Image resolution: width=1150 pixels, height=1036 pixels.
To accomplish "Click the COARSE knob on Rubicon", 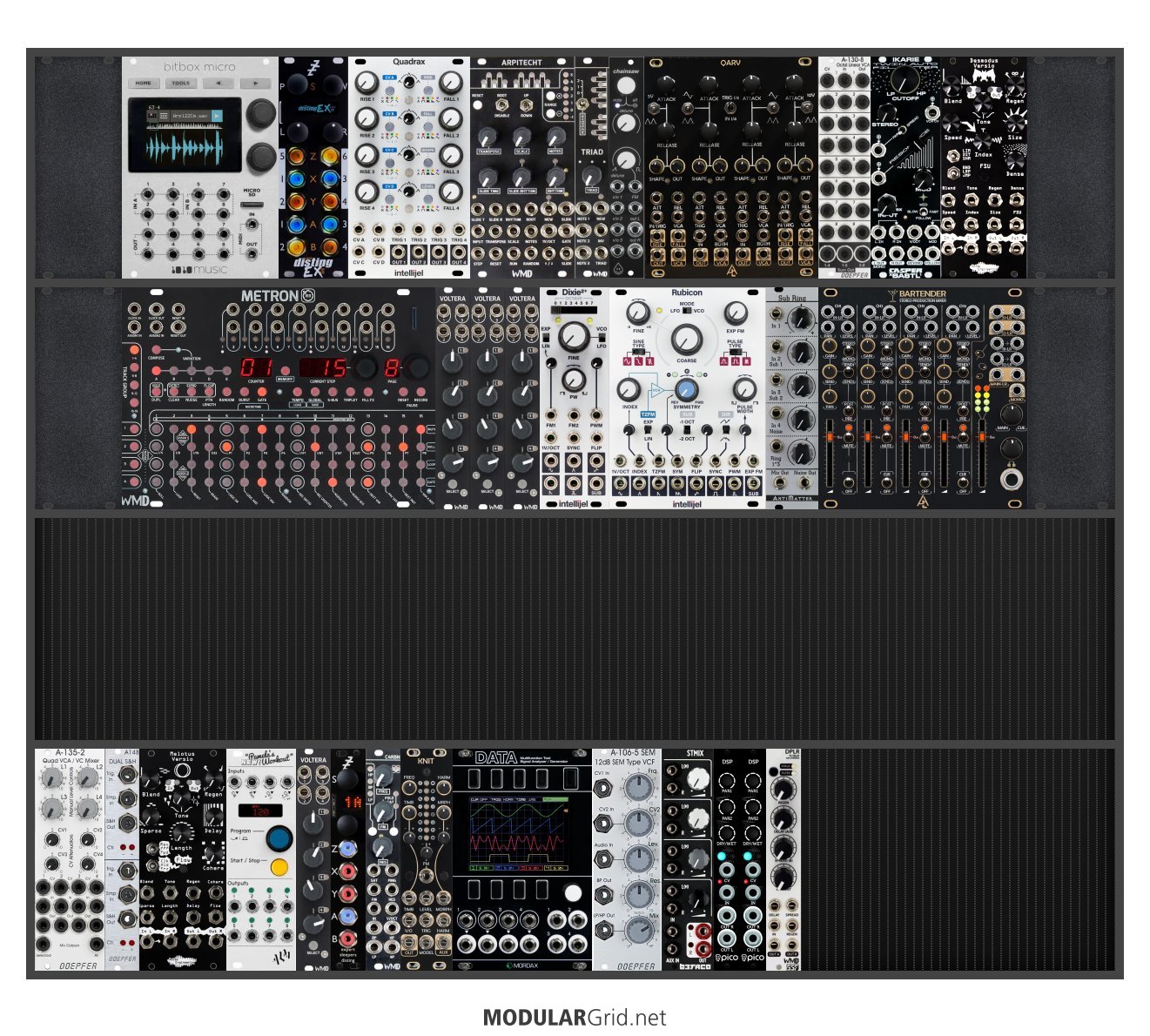I will 686,339.
